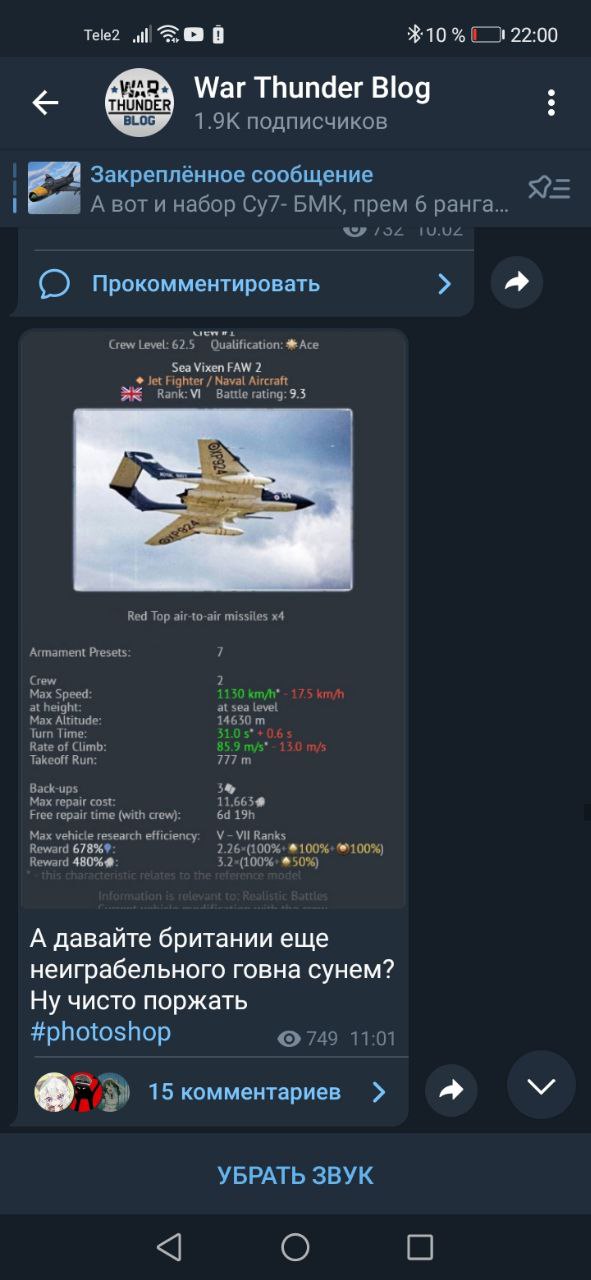Screen dimensions: 591x1280
Task: Open the pinned message about Су7-БМК
Action: tap(270, 189)
